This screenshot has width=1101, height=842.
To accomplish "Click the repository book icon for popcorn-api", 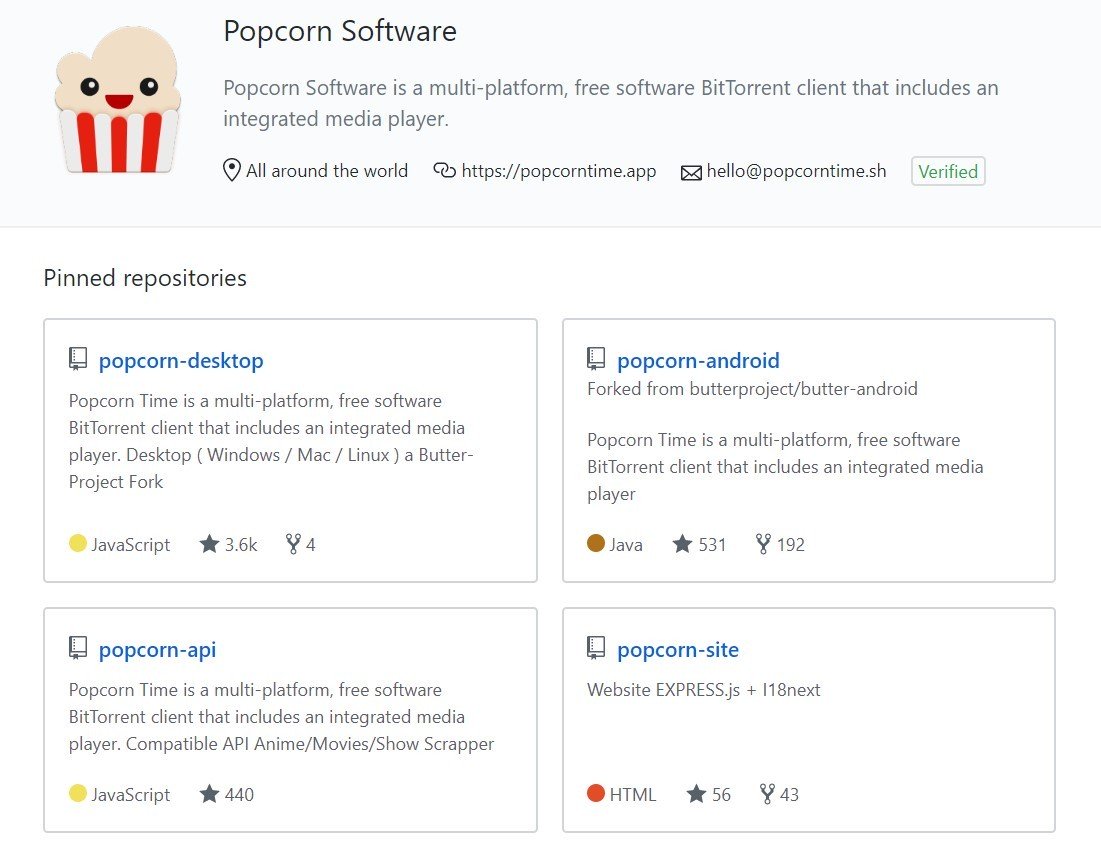I will tap(78, 647).
